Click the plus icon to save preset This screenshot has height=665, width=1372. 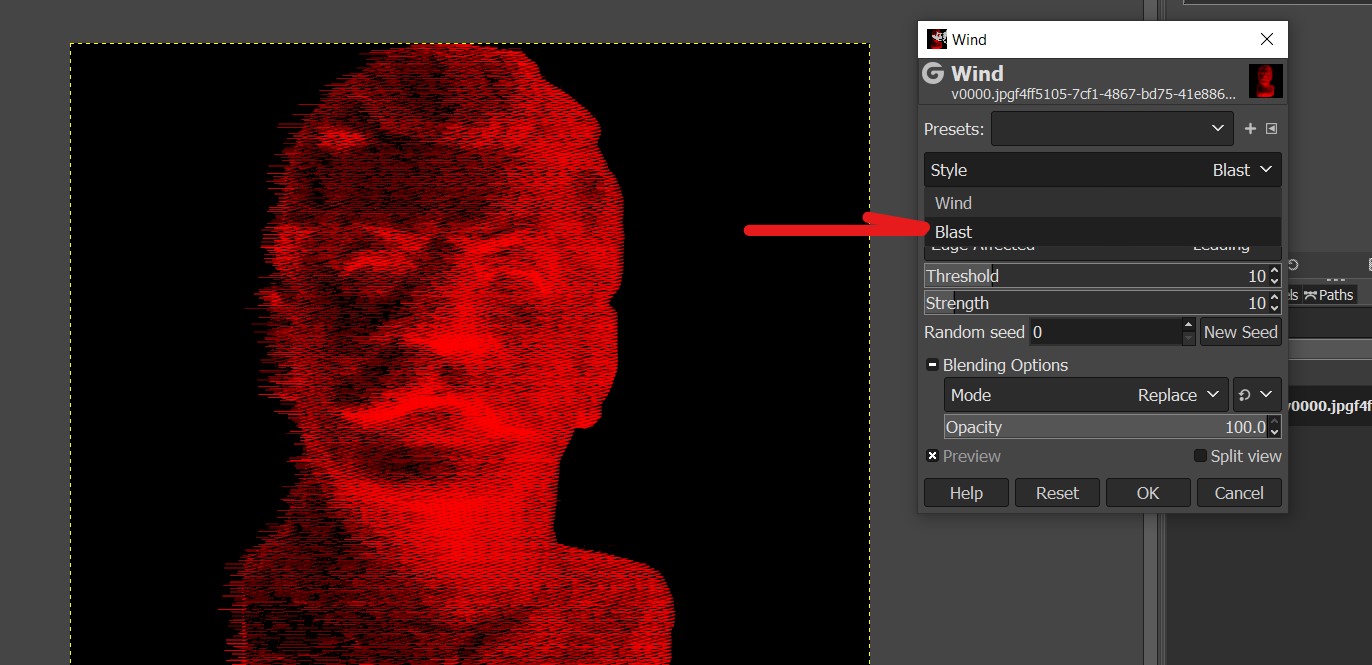point(1250,129)
